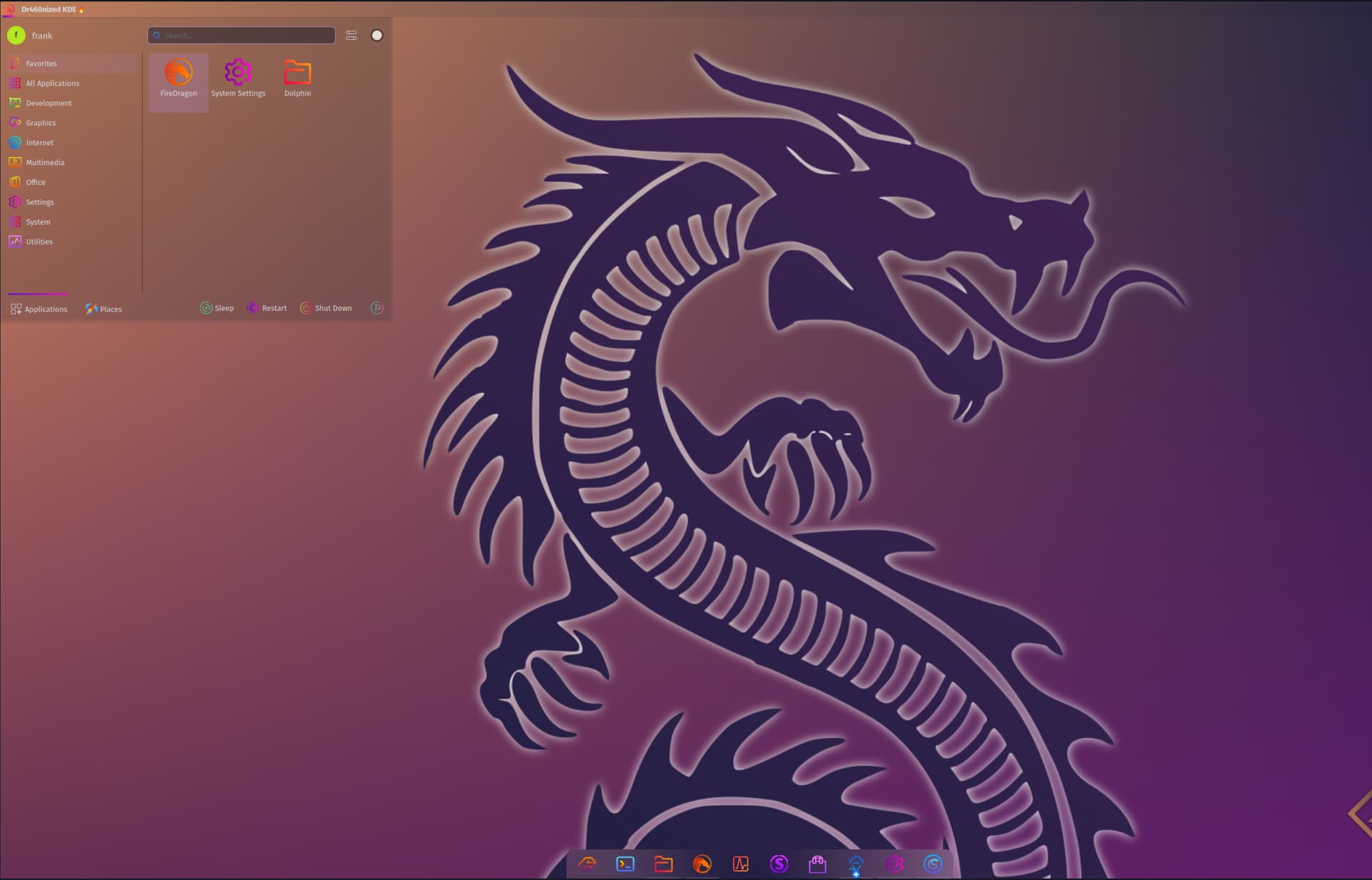Open the System category
The width and height of the screenshot is (1372, 880).
click(71, 222)
